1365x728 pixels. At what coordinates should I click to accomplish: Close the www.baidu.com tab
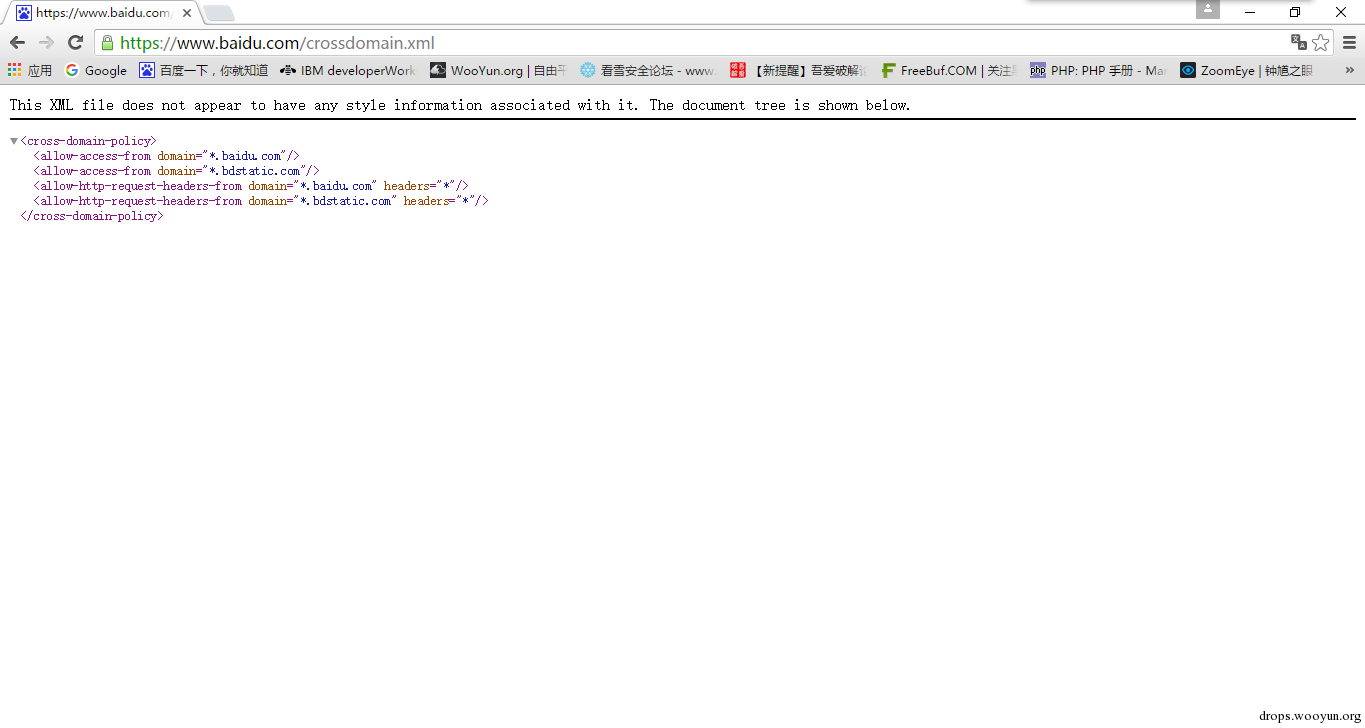pyautogui.click(x=187, y=13)
